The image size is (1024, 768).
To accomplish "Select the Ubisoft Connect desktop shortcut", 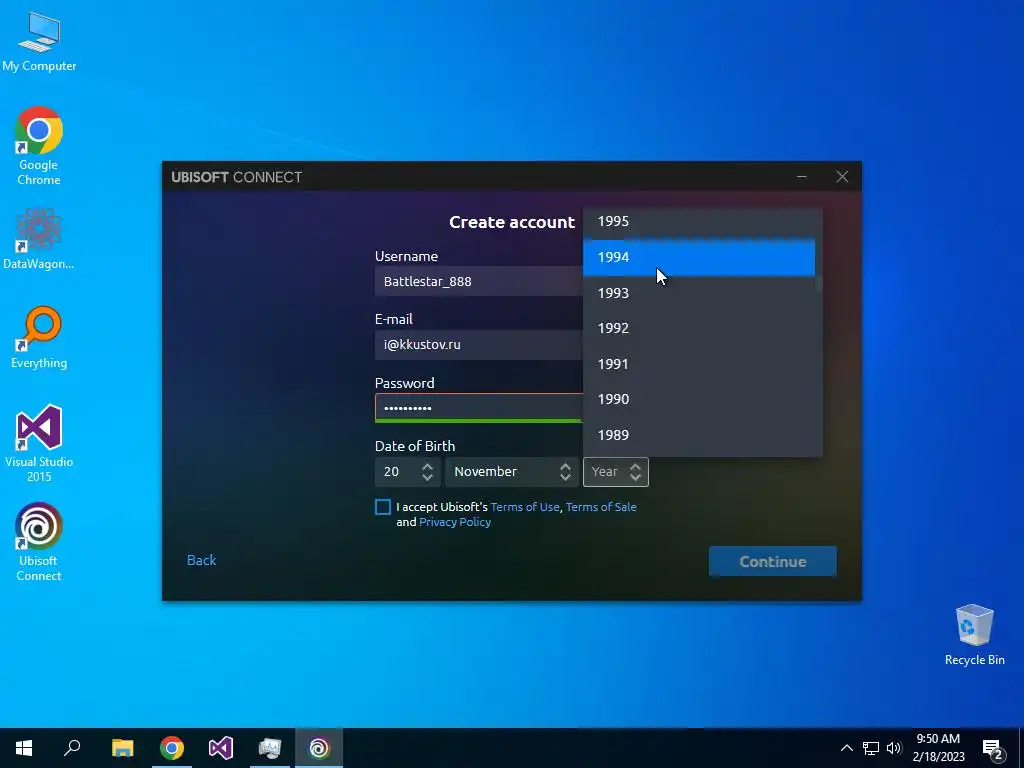I will tap(39, 542).
